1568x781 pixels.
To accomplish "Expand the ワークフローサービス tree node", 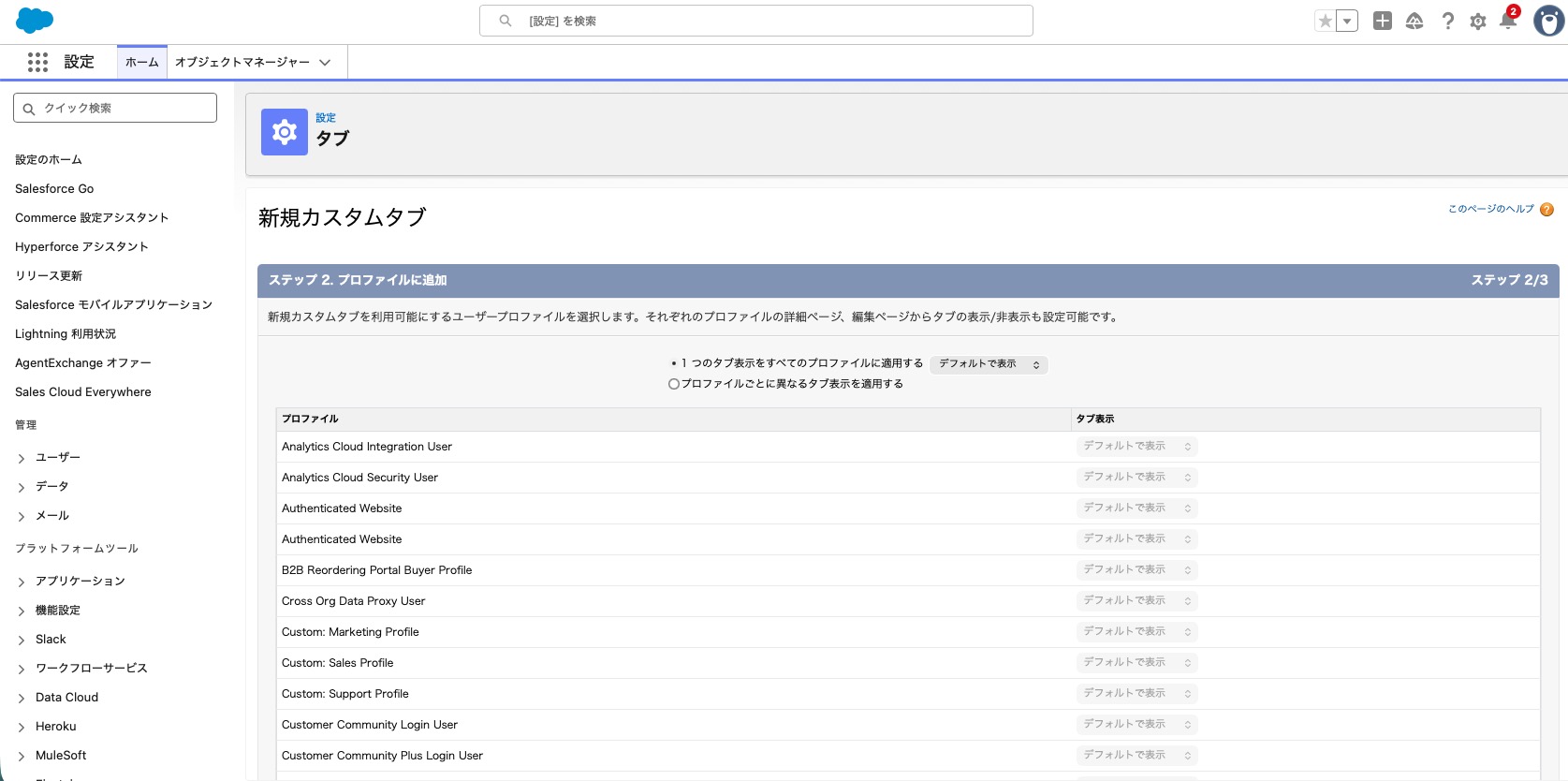I will coord(22,670).
